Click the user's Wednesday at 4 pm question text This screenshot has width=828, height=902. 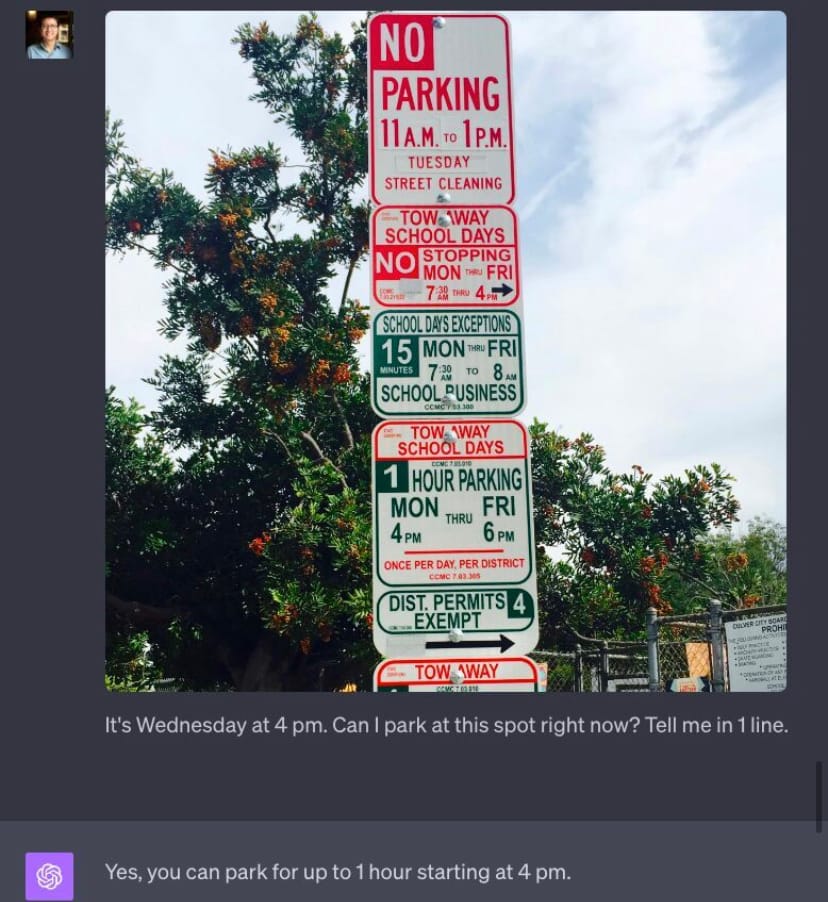pyautogui.click(x=447, y=725)
